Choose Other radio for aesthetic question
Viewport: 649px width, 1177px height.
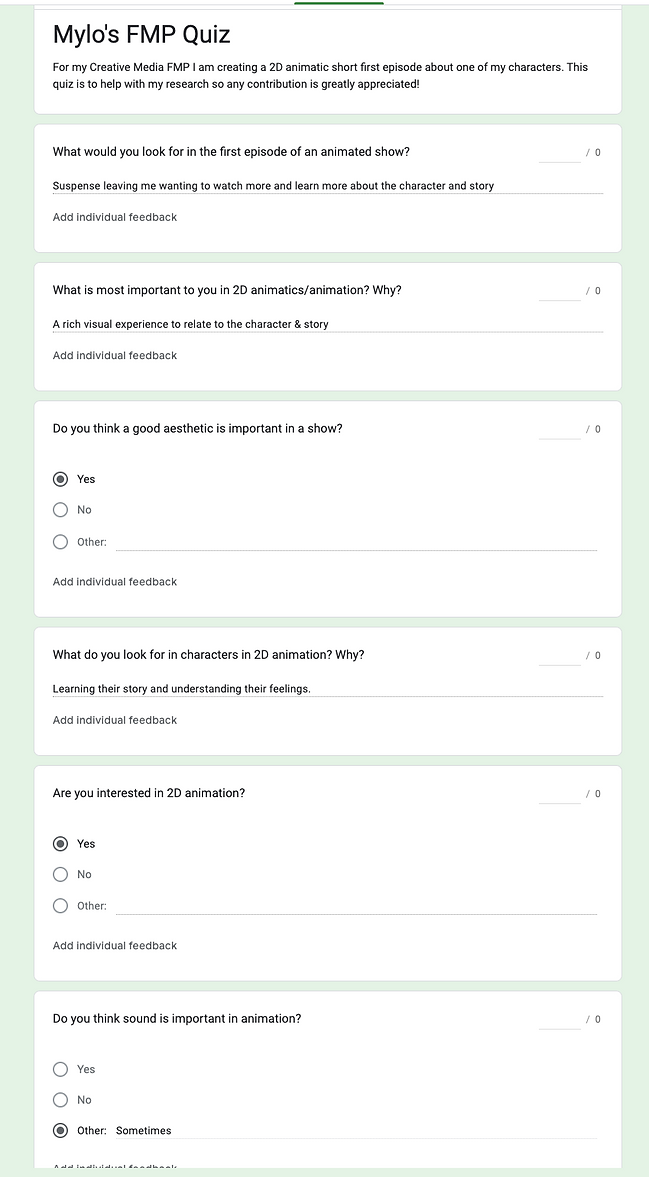coord(61,542)
